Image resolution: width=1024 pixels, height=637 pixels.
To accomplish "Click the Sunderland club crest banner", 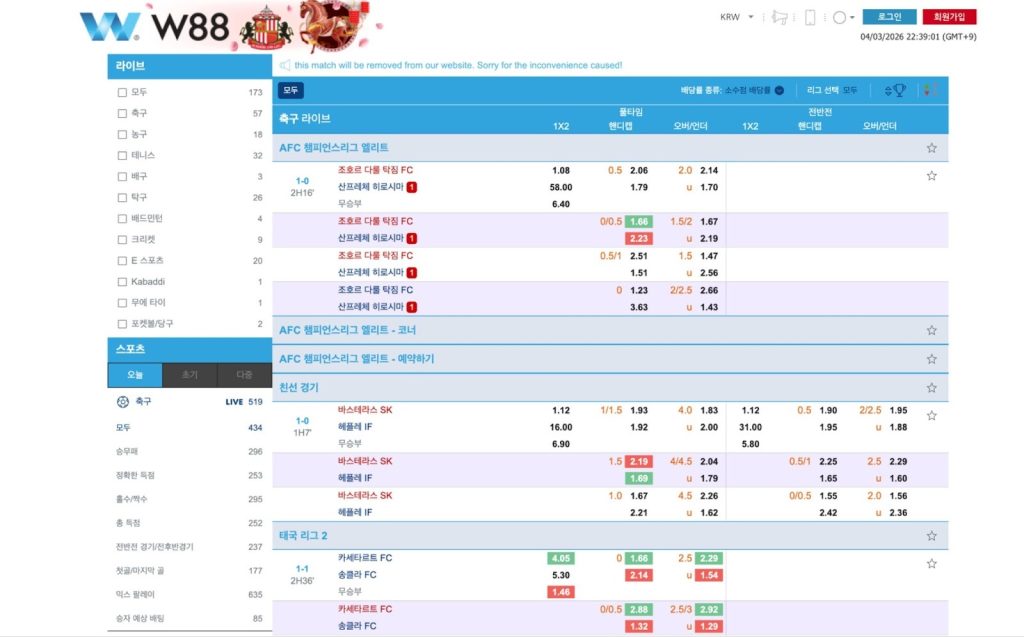I will pyautogui.click(x=265, y=28).
